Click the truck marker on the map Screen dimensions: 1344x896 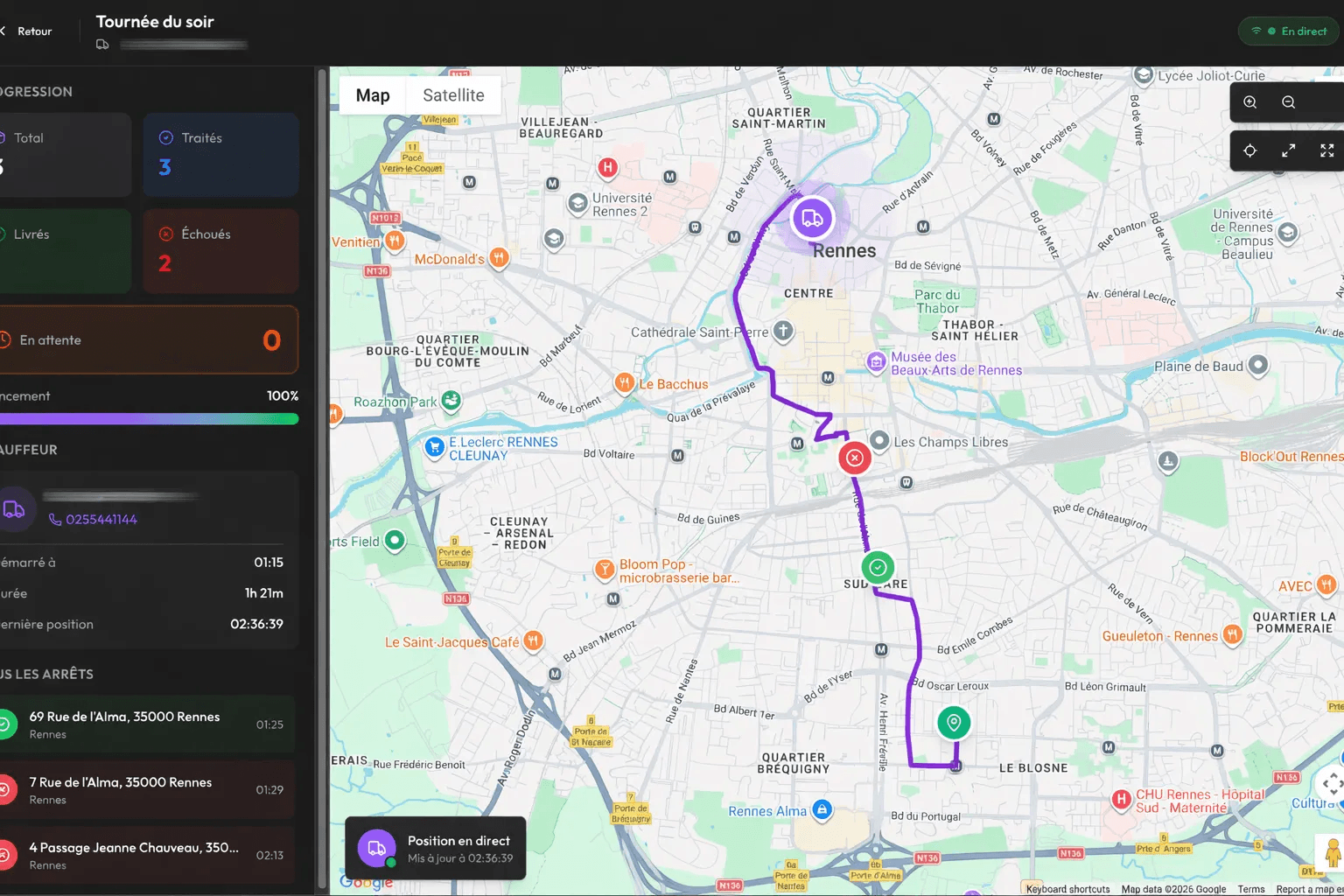click(812, 217)
